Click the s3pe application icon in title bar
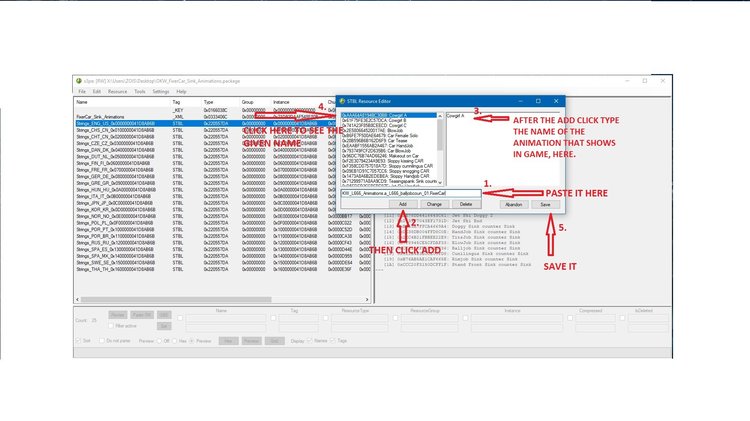Viewport: 750px width, 421px height. coord(79,81)
